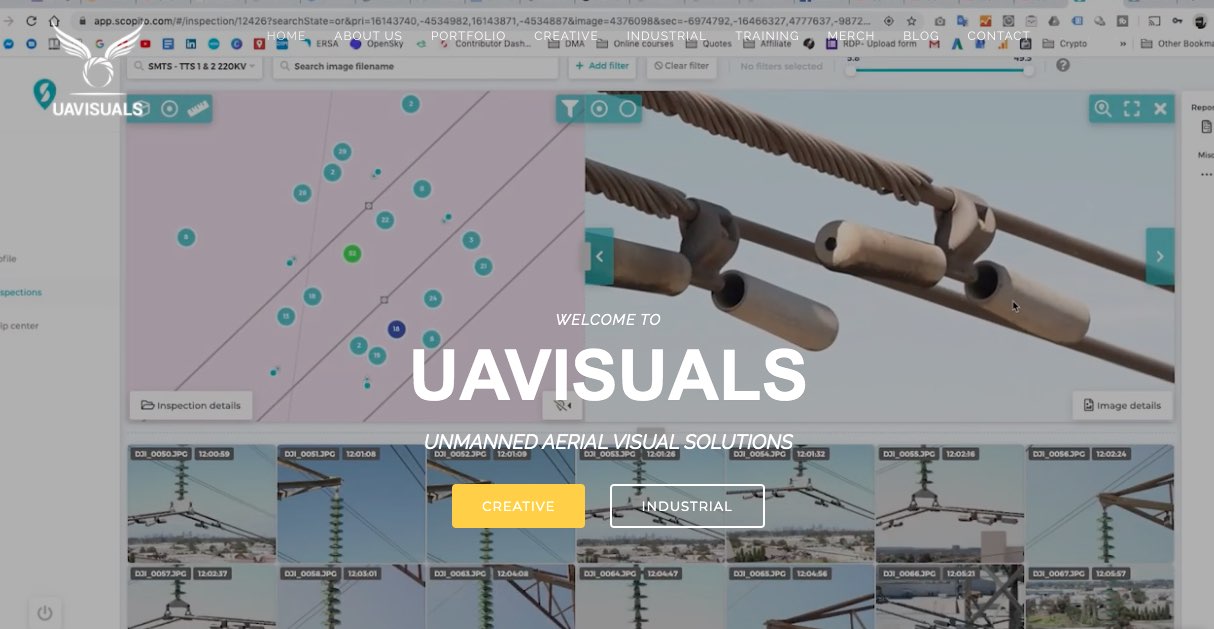Click the magnifier zoom icon on image viewer

1102,108
